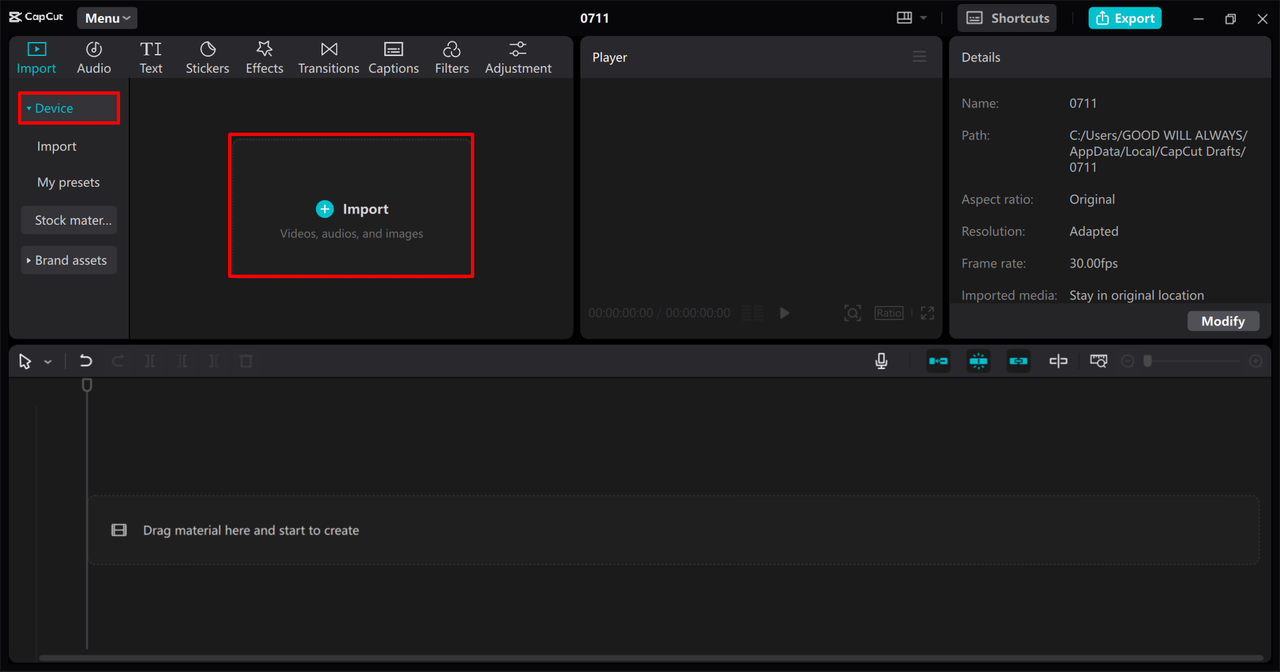Zoom in the timeline with plus icon
This screenshot has width=1280, height=672.
coord(1256,361)
